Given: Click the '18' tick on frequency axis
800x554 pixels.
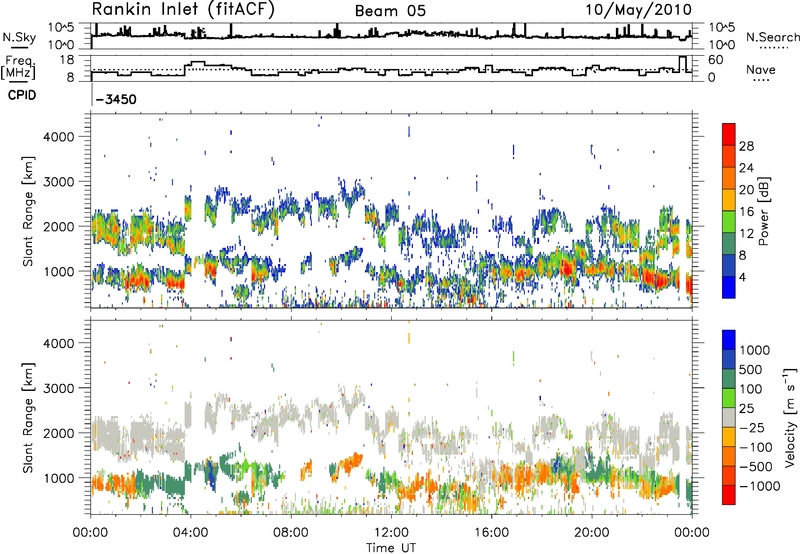Looking at the screenshot, I should click(67, 60).
